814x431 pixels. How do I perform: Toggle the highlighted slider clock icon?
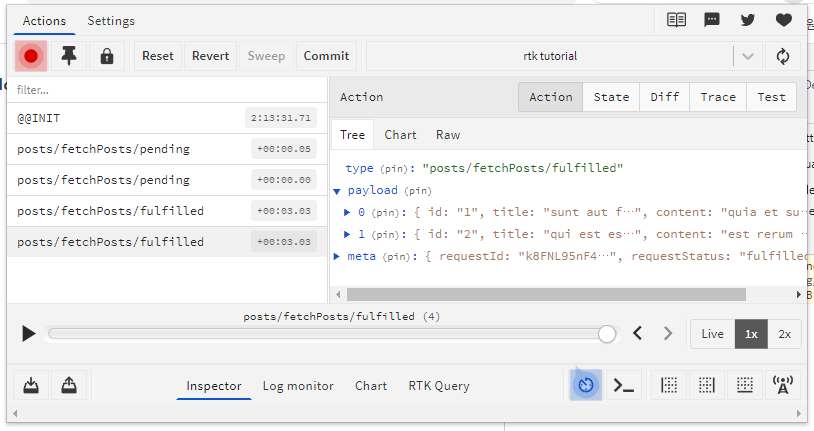(x=586, y=385)
